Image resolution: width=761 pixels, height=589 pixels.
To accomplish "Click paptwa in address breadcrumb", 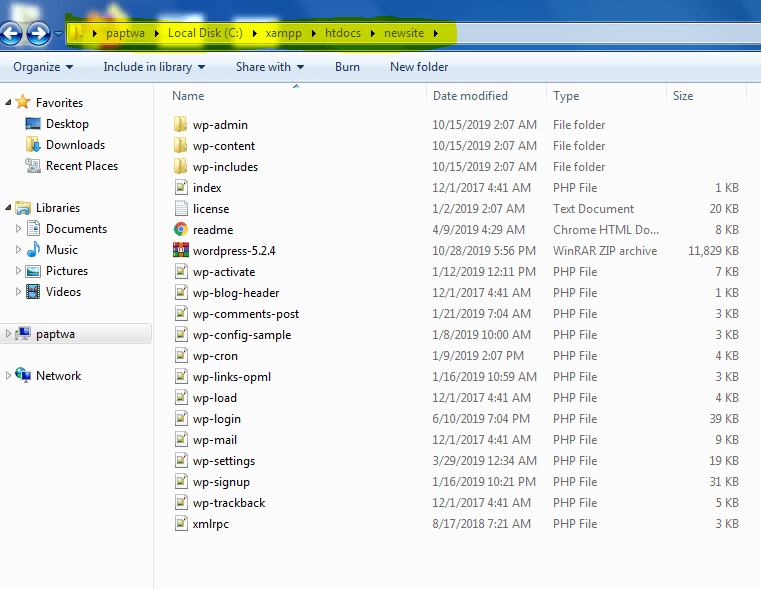I will pos(125,33).
